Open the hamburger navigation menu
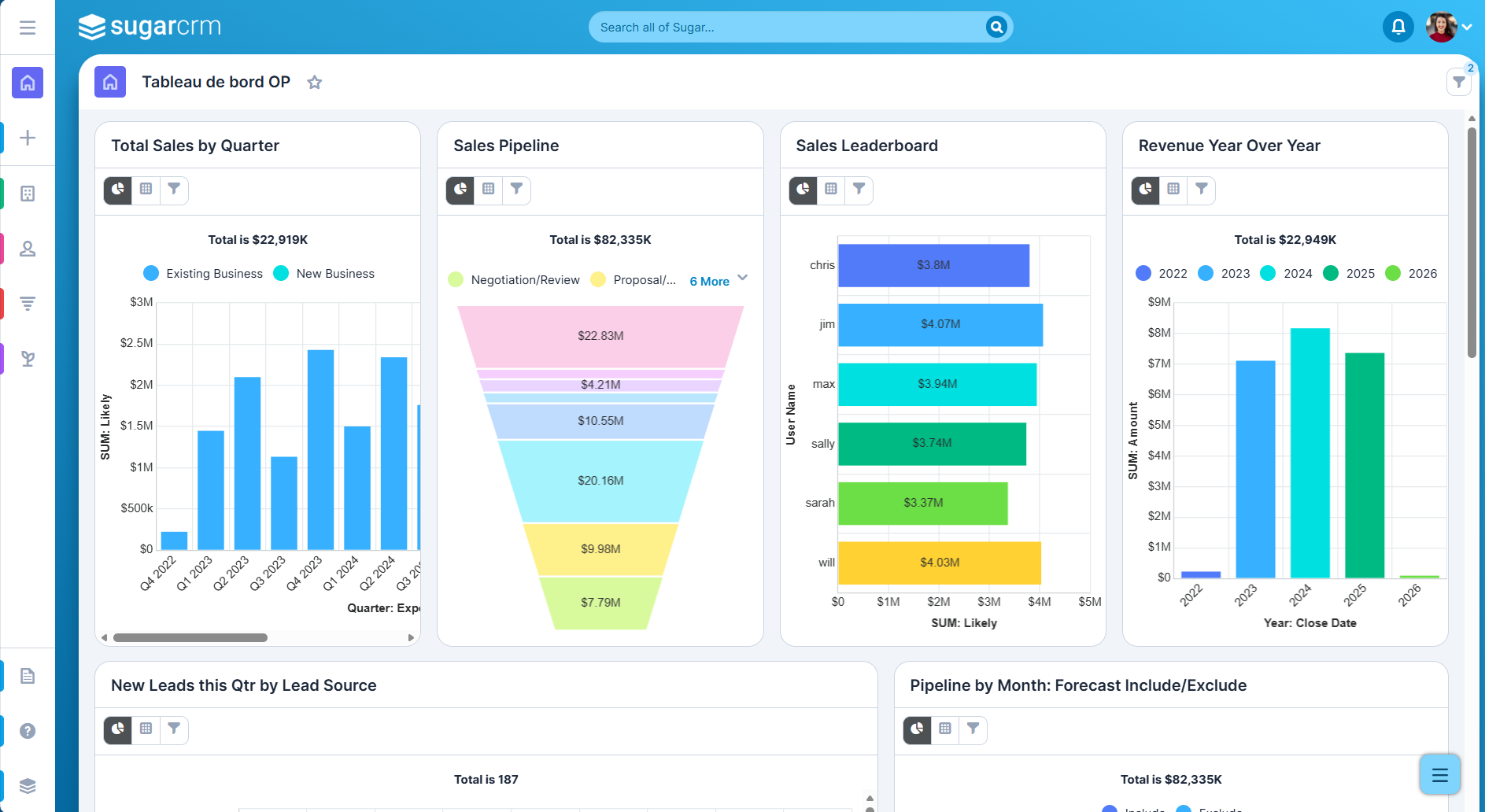The width and height of the screenshot is (1485, 812). point(28,28)
